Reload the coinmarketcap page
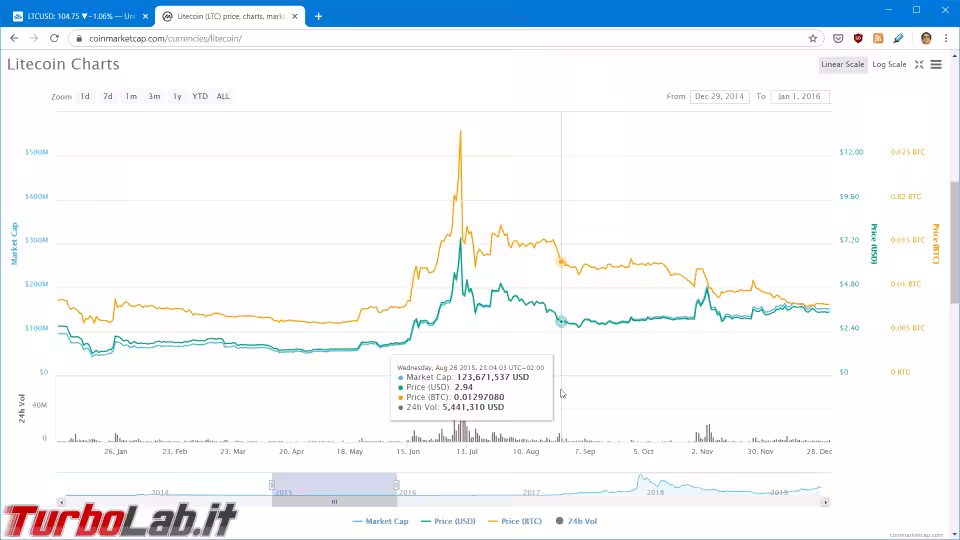Screen dimensions: 960x540 coord(54,38)
